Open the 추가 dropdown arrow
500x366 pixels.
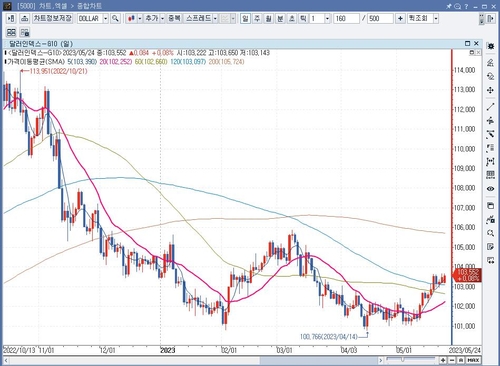163,18
